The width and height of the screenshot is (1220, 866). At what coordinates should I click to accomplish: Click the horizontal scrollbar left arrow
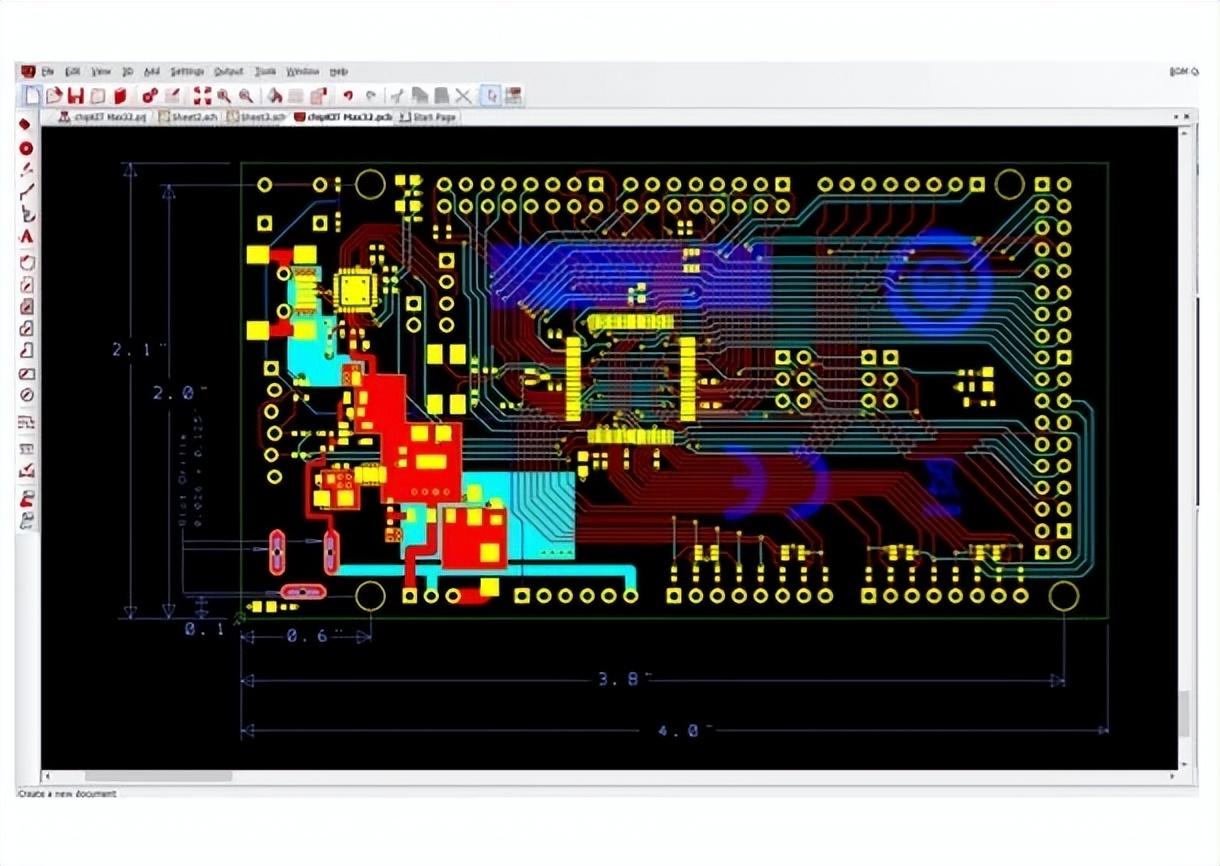point(46,776)
